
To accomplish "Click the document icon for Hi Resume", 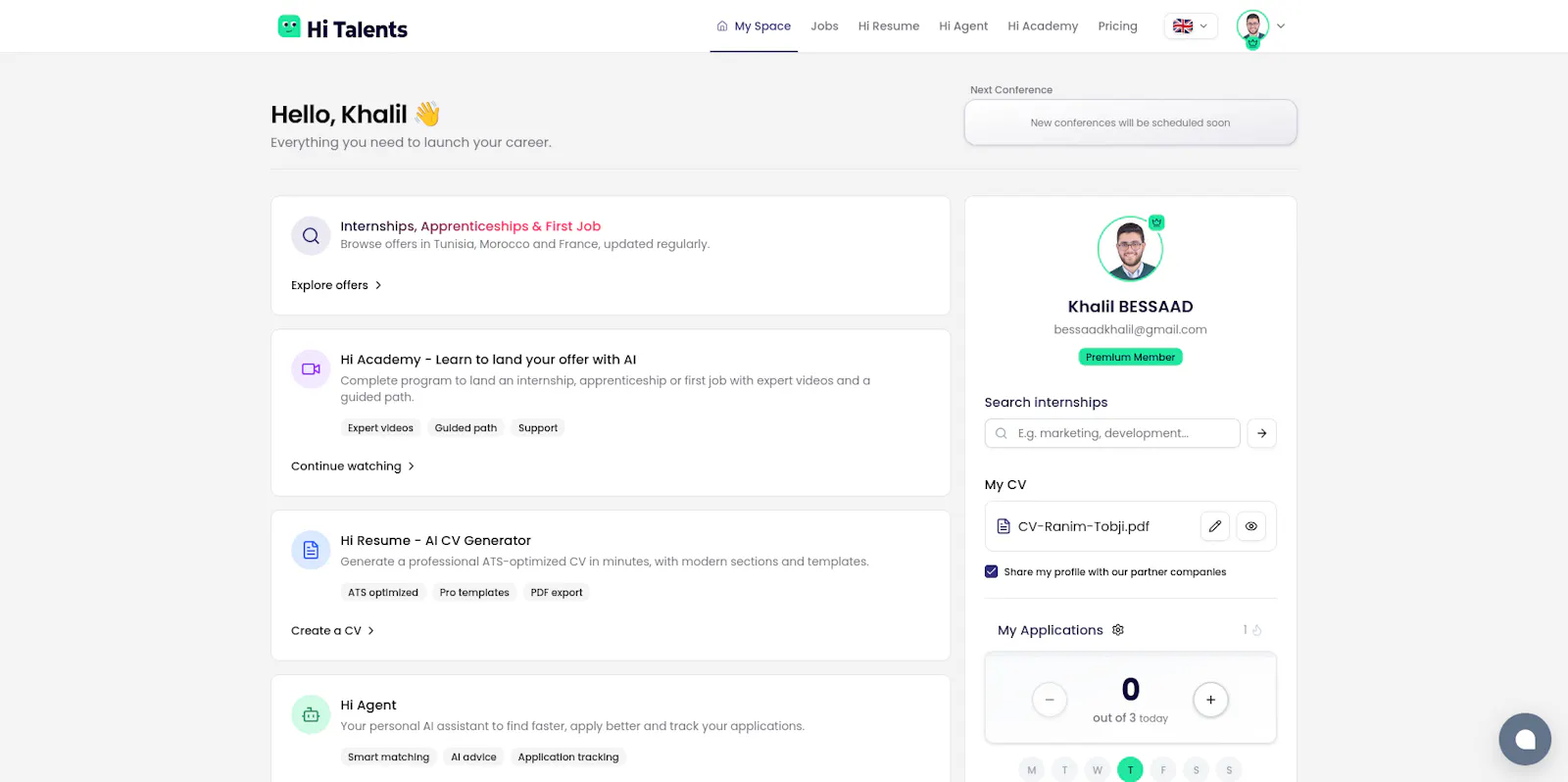I will click(x=311, y=551).
